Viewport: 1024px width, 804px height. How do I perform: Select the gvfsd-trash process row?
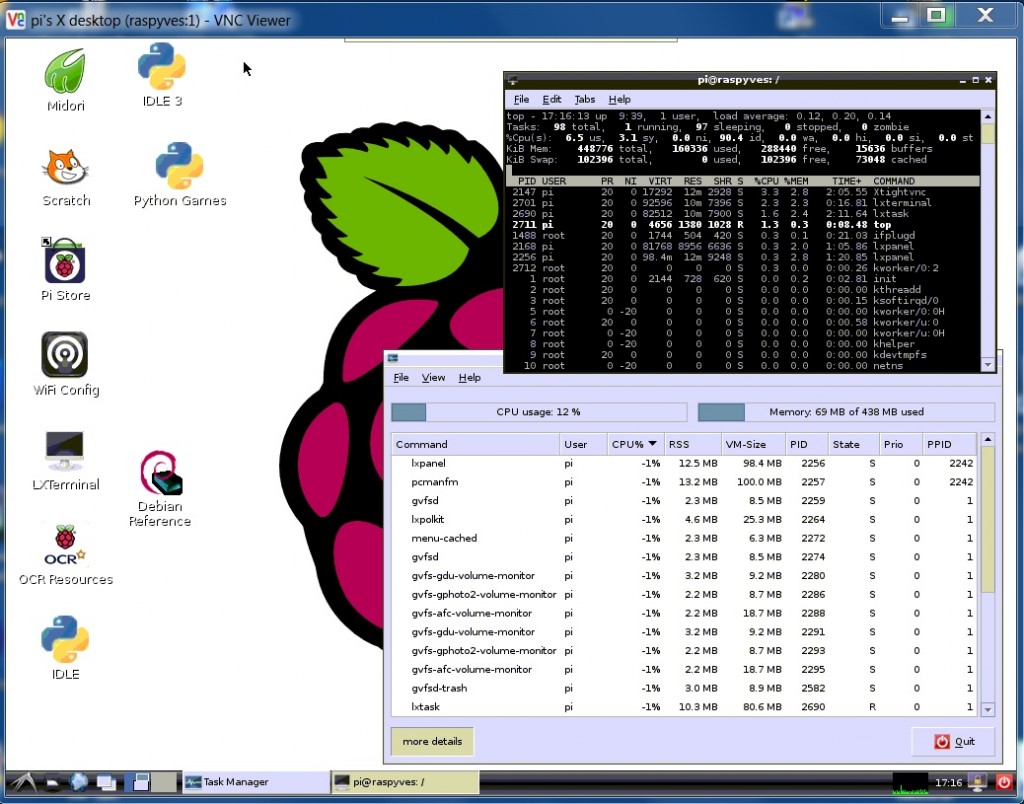click(684, 688)
